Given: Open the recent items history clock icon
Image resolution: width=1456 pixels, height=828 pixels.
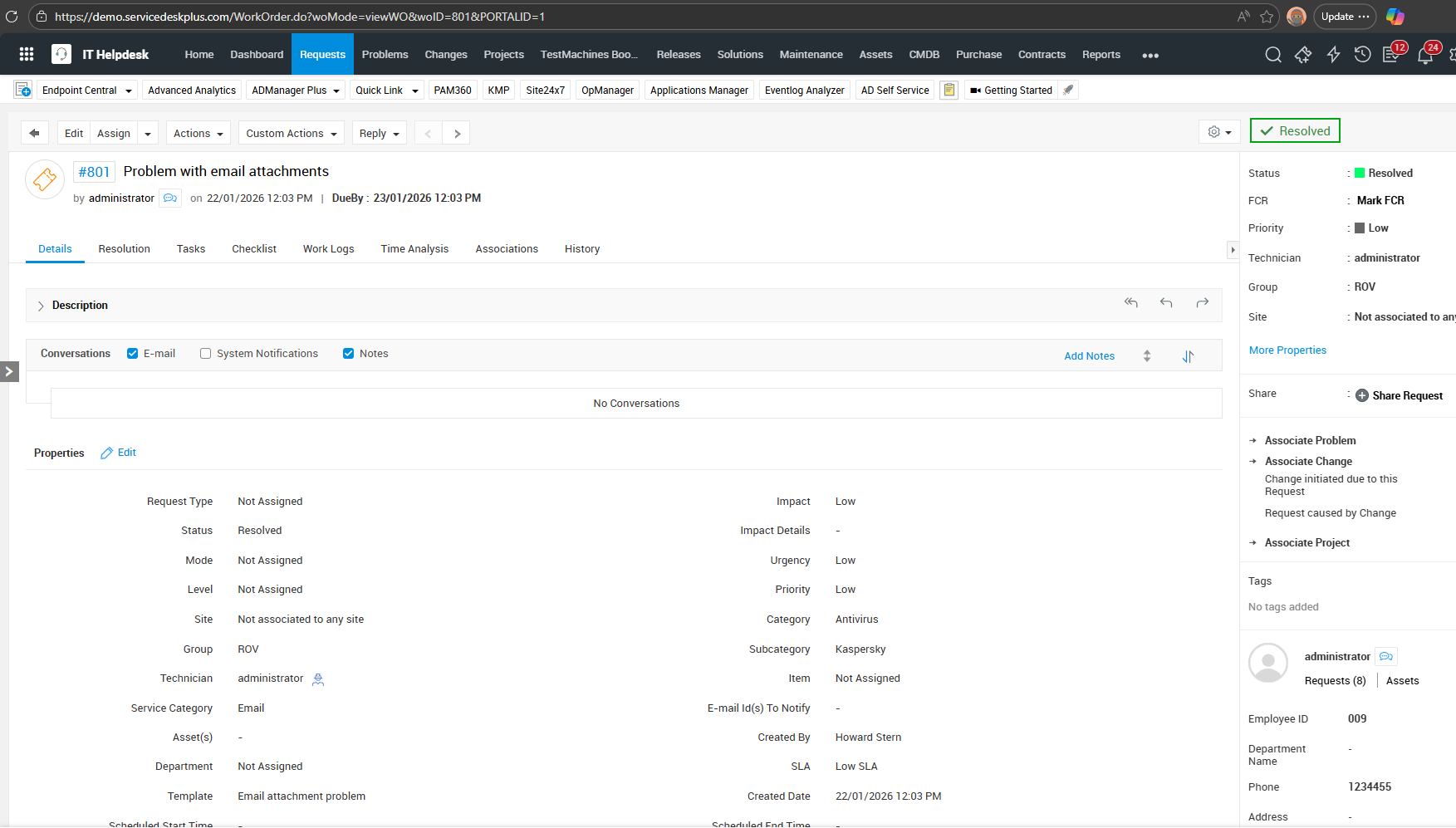Looking at the screenshot, I should (x=1362, y=55).
